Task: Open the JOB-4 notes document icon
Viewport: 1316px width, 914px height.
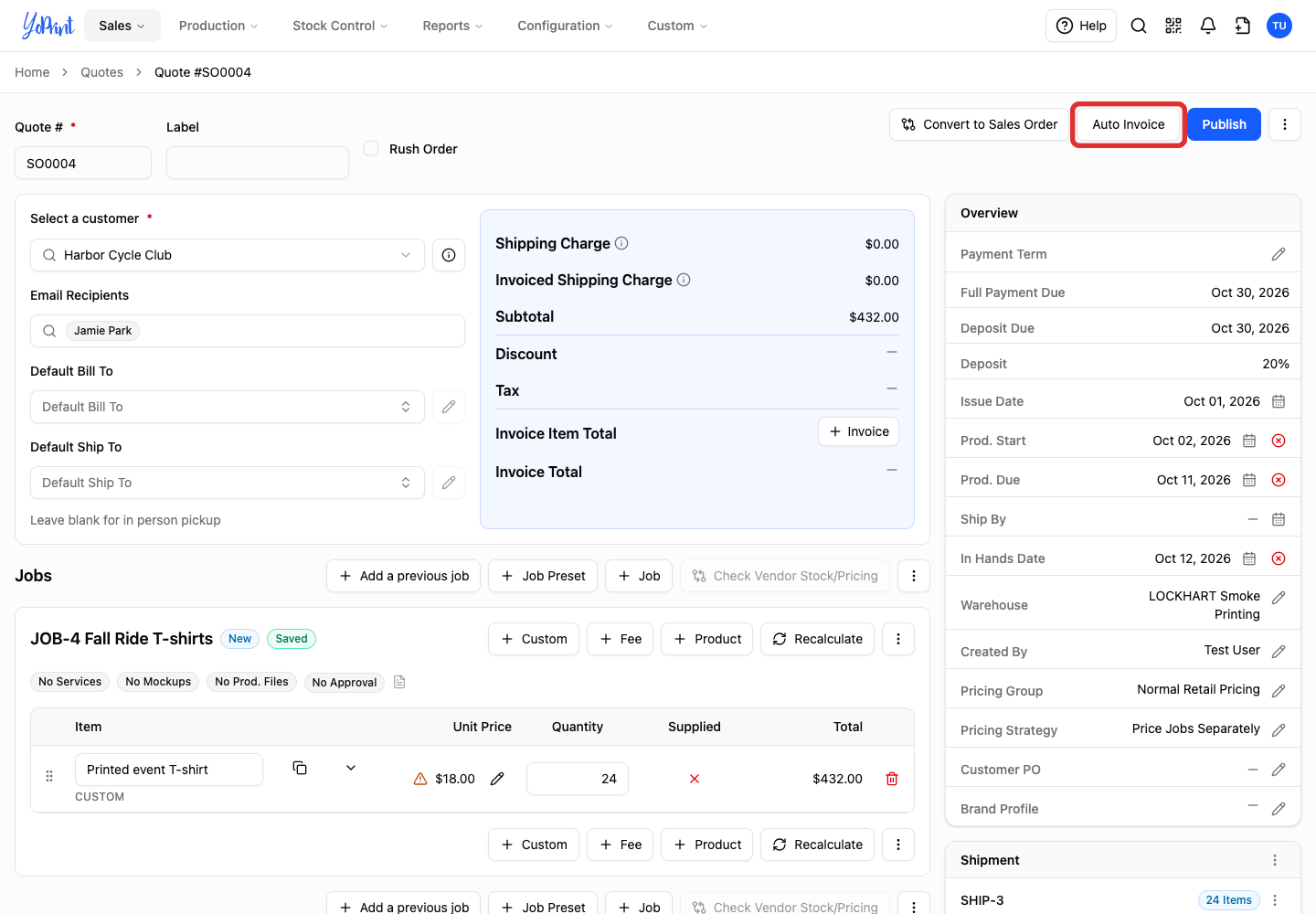Action: (x=399, y=682)
